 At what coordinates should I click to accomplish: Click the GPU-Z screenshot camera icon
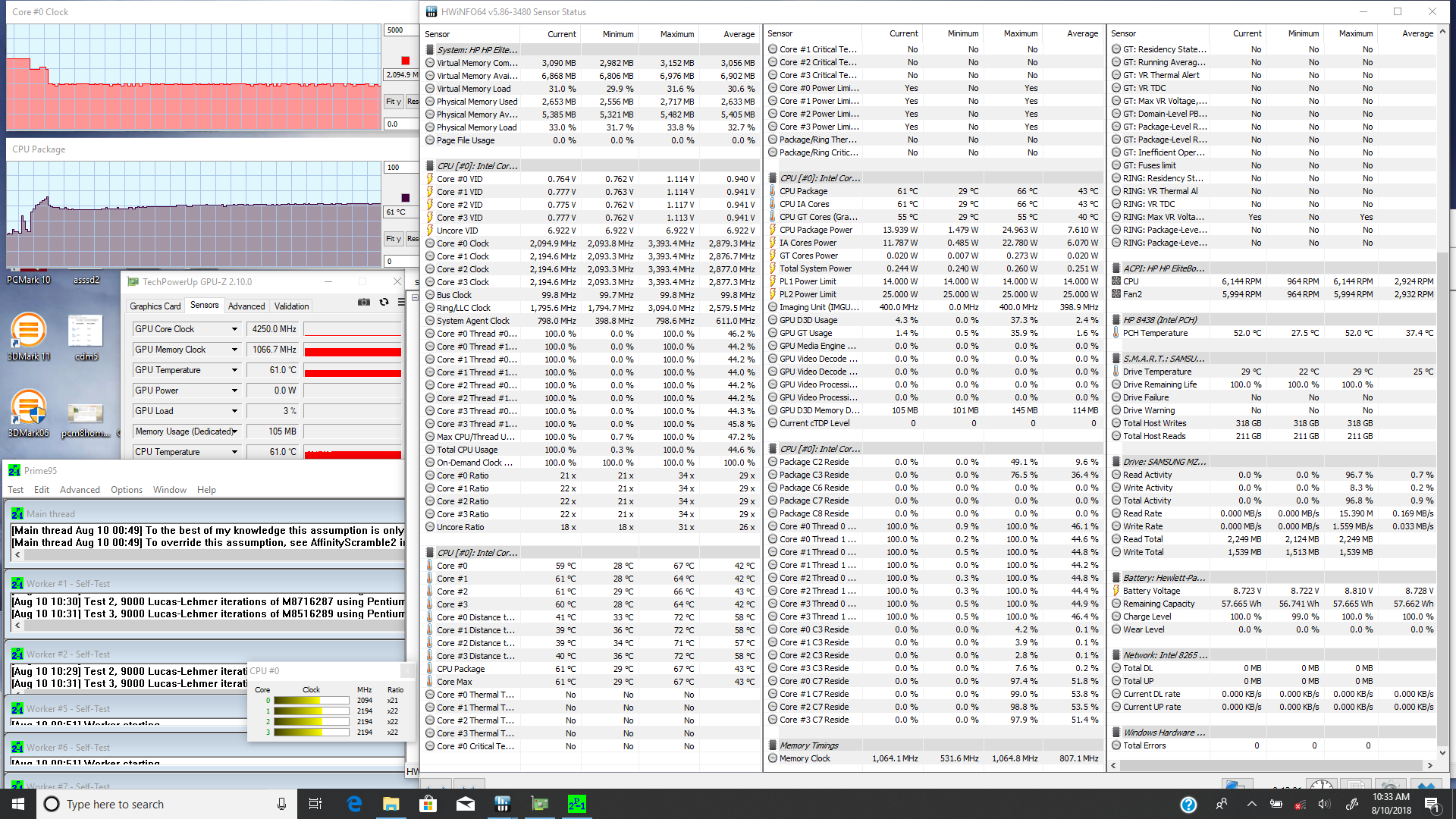tap(364, 302)
